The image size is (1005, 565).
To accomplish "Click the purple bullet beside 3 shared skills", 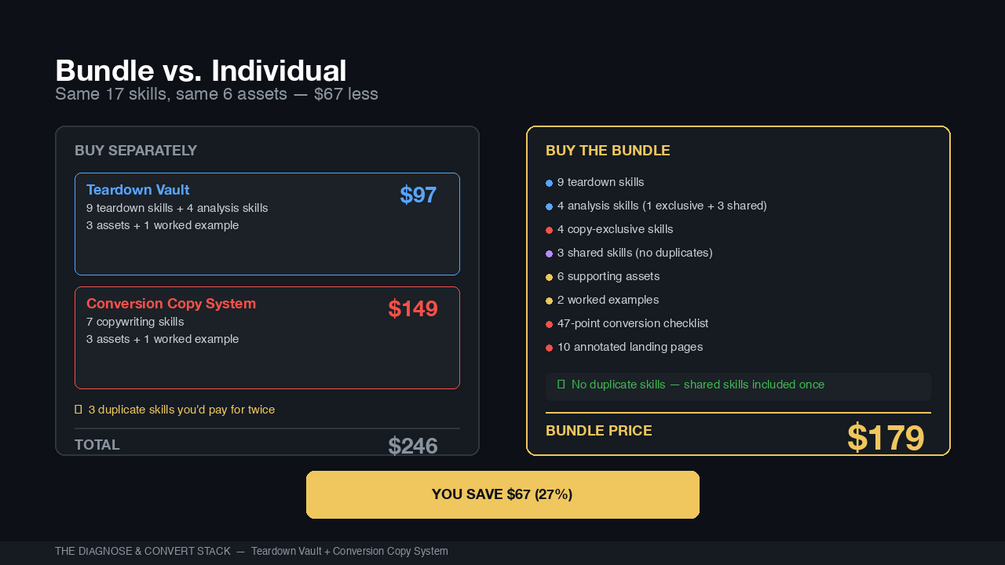I will (x=549, y=254).
